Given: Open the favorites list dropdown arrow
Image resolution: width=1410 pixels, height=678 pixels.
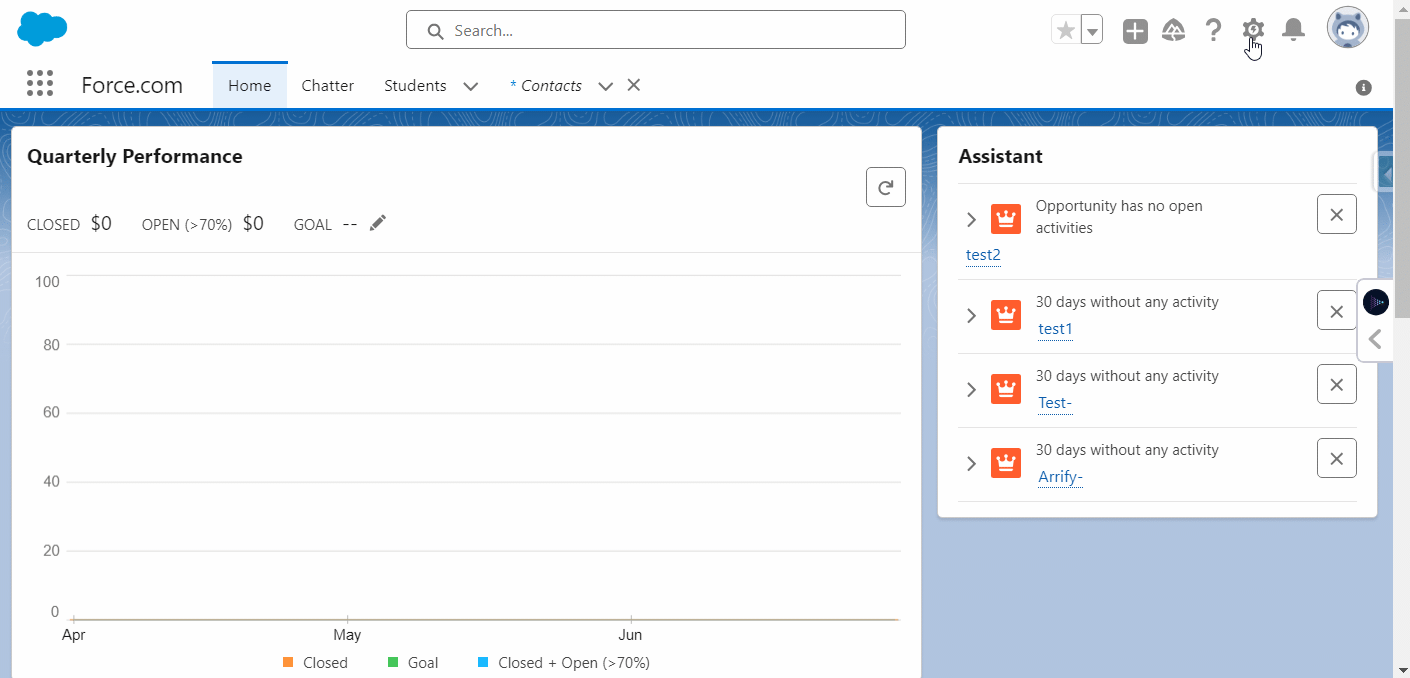Looking at the screenshot, I should click(x=1092, y=31).
